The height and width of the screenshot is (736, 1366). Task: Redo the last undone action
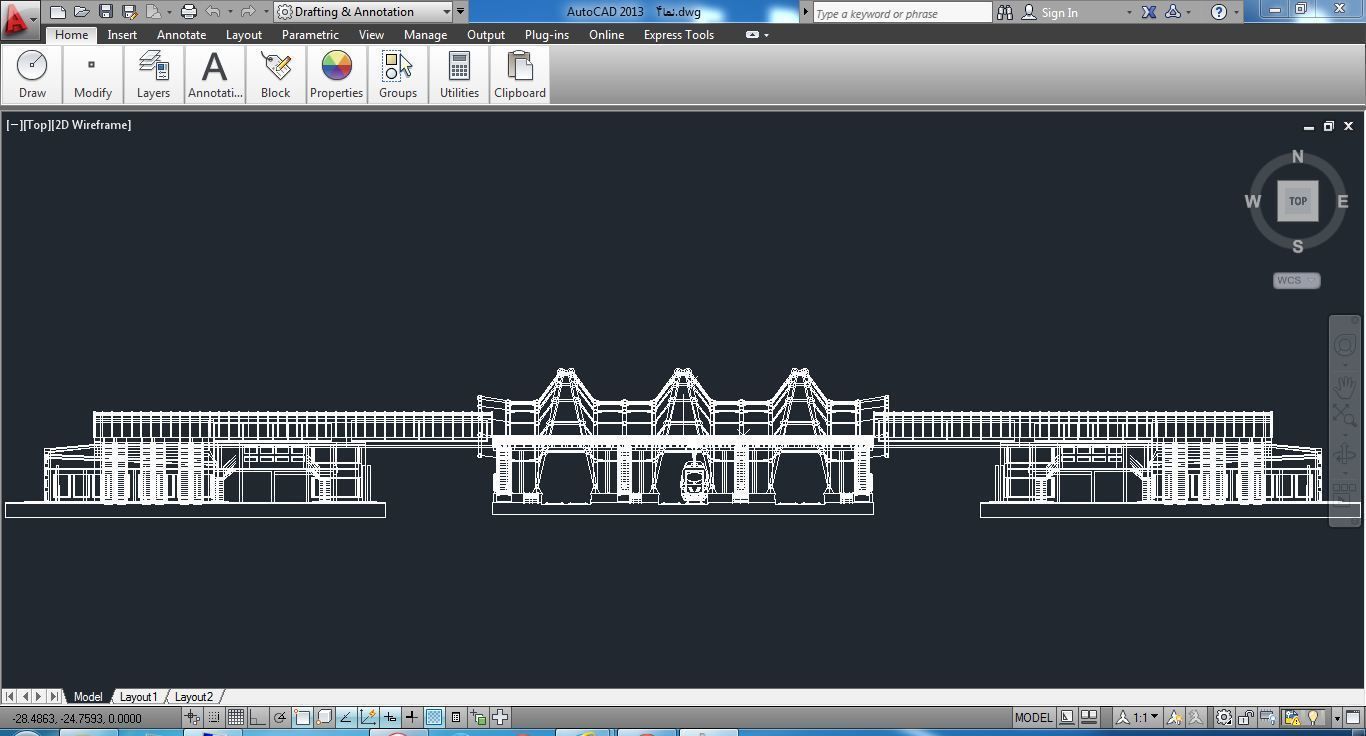[x=248, y=12]
